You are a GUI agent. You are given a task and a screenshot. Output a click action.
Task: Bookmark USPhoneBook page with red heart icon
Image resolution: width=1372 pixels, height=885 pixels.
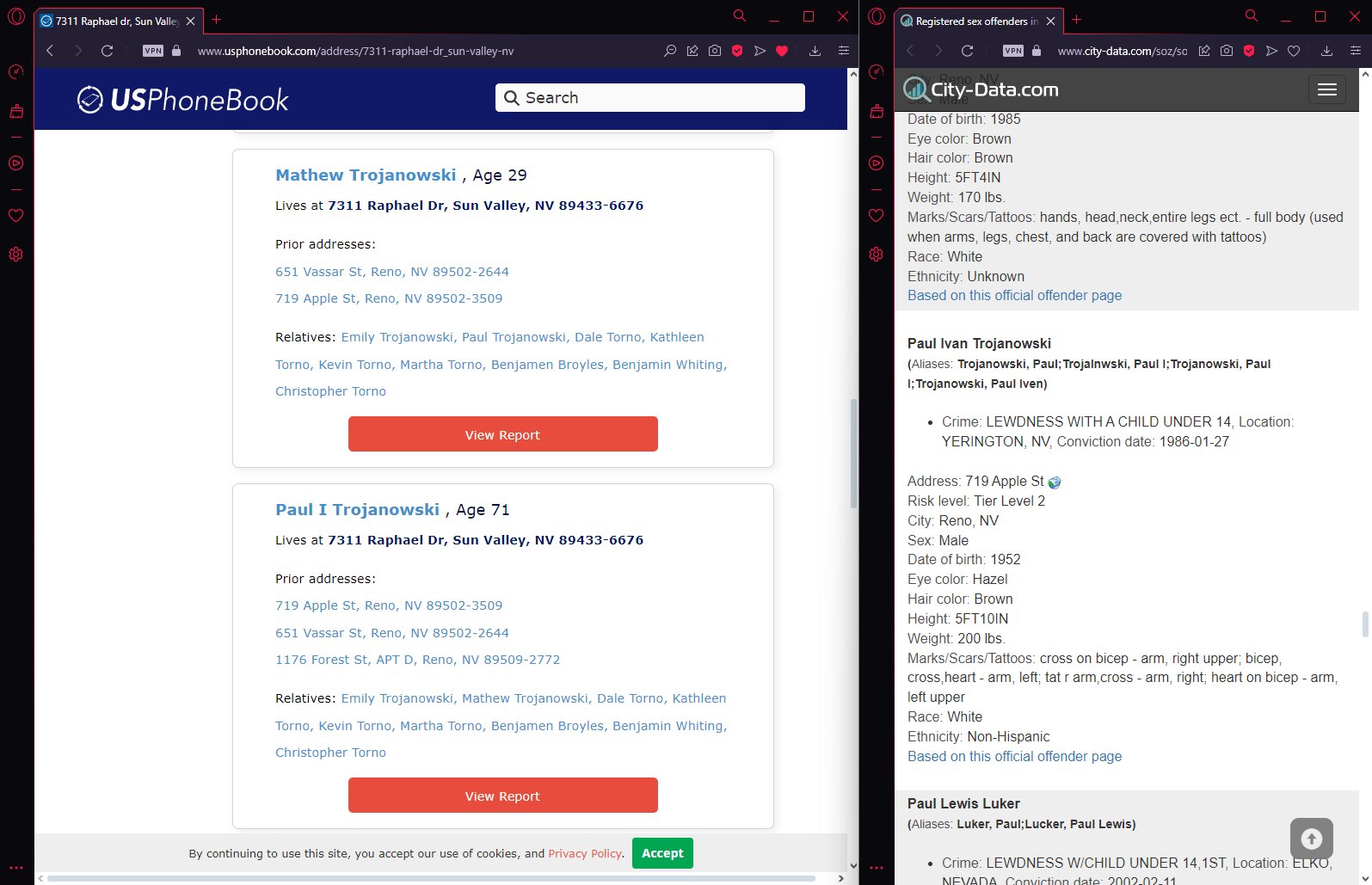click(x=782, y=51)
